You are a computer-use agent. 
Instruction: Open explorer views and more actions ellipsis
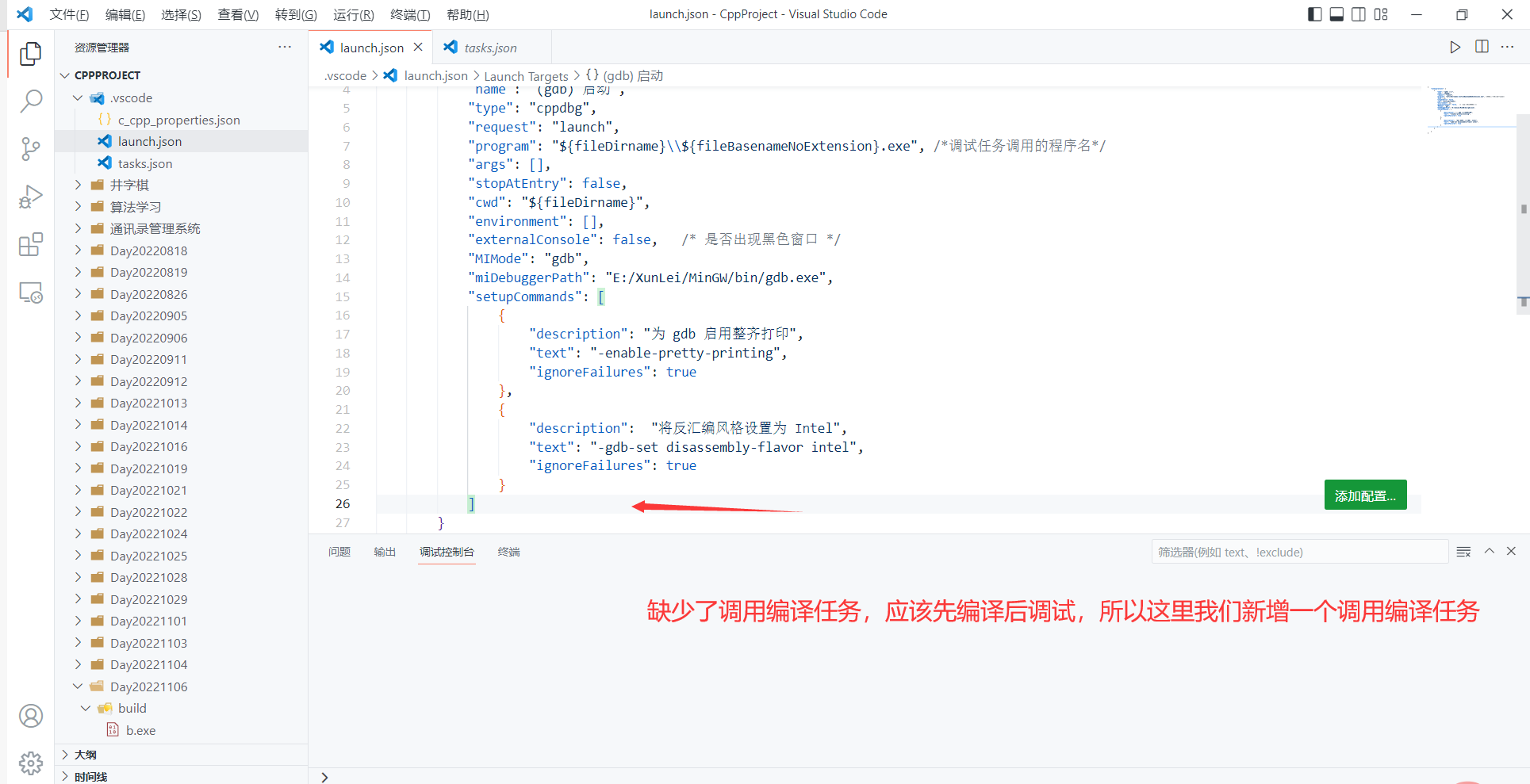(285, 47)
